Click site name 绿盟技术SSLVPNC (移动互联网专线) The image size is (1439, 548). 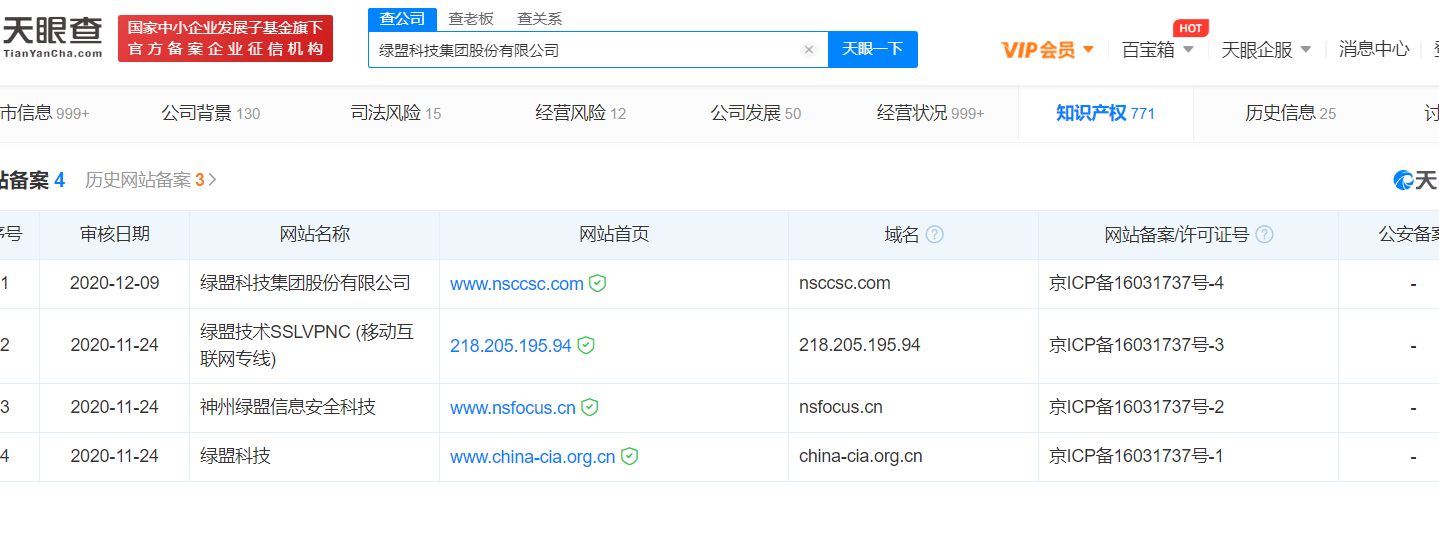click(307, 345)
